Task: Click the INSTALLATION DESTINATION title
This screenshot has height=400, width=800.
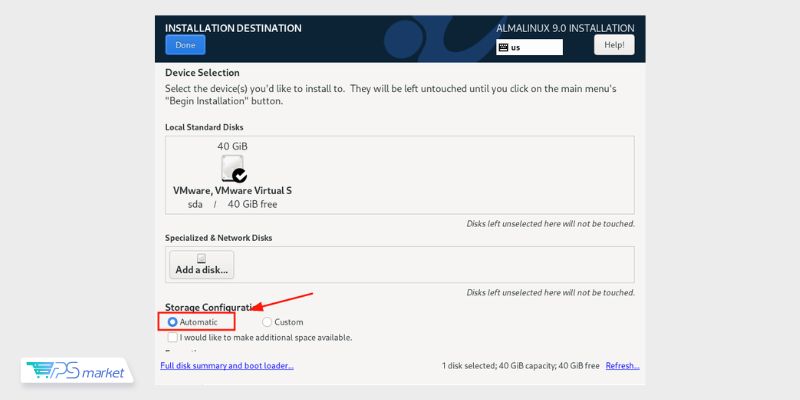Action: 233,28
